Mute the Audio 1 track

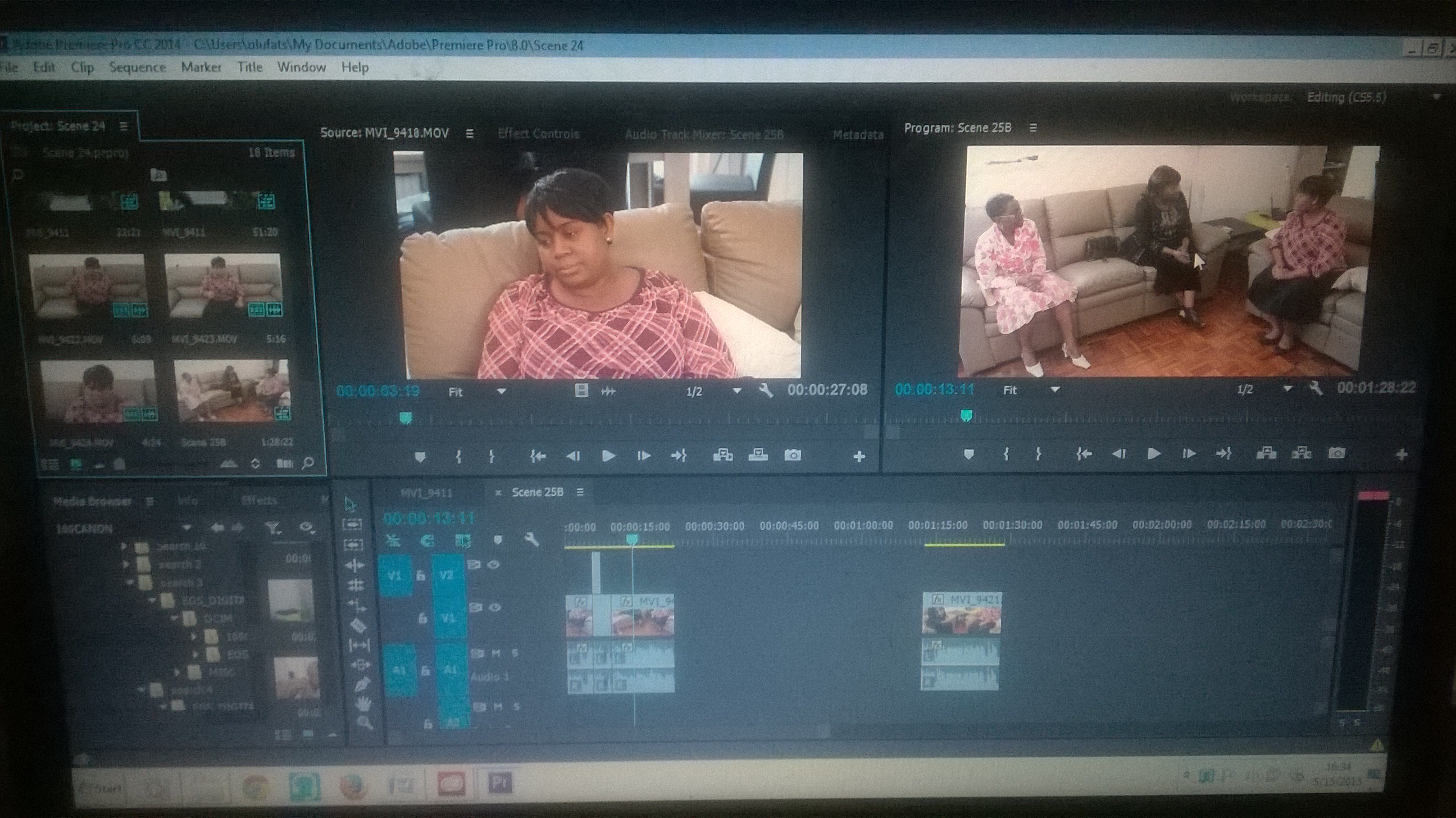496,653
